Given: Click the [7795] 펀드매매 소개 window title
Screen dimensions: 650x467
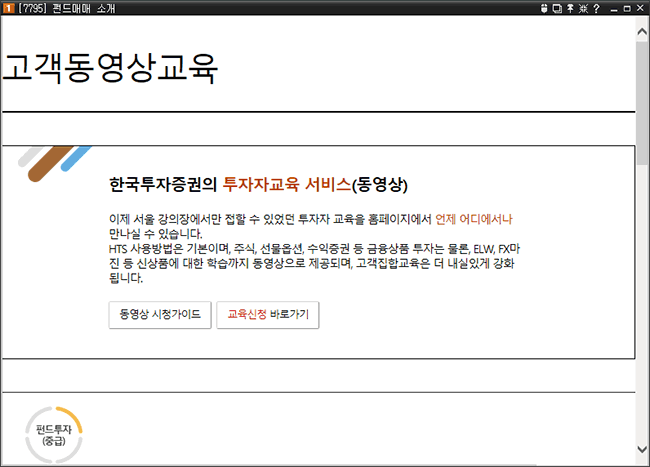Looking at the screenshot, I should [67, 8].
